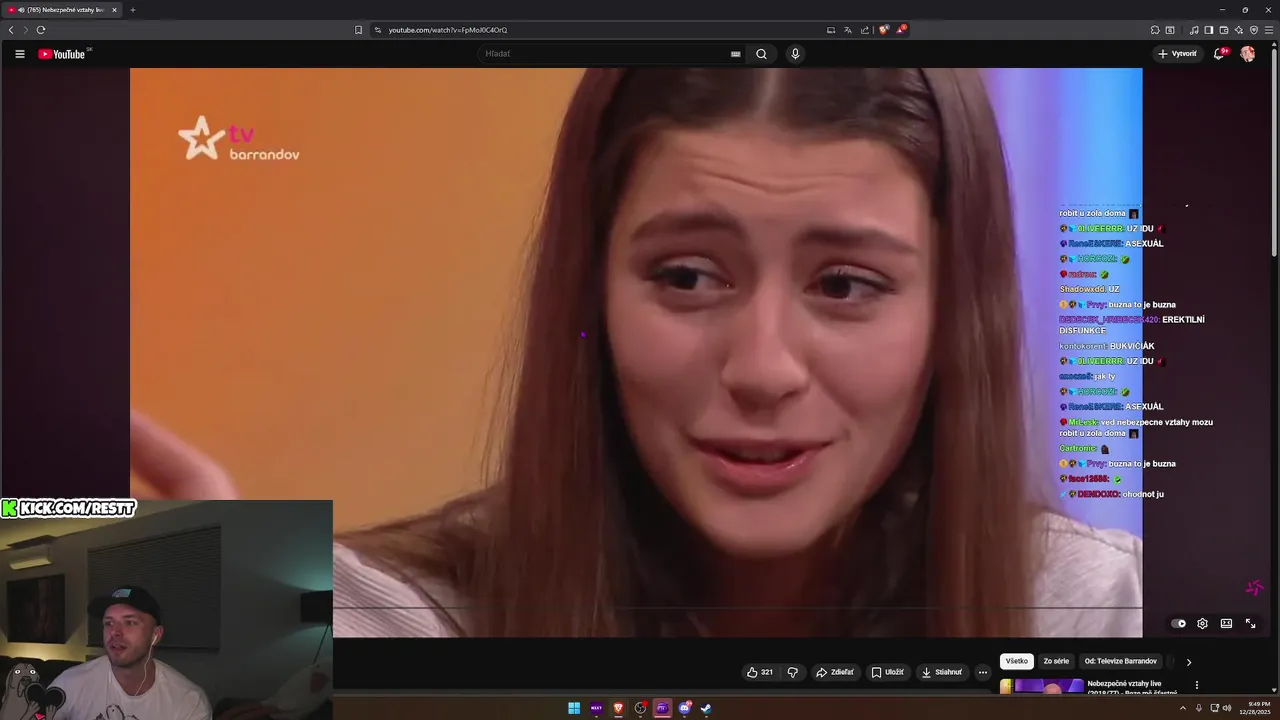
Task: Share this page from address bar
Action: pyautogui.click(x=865, y=30)
